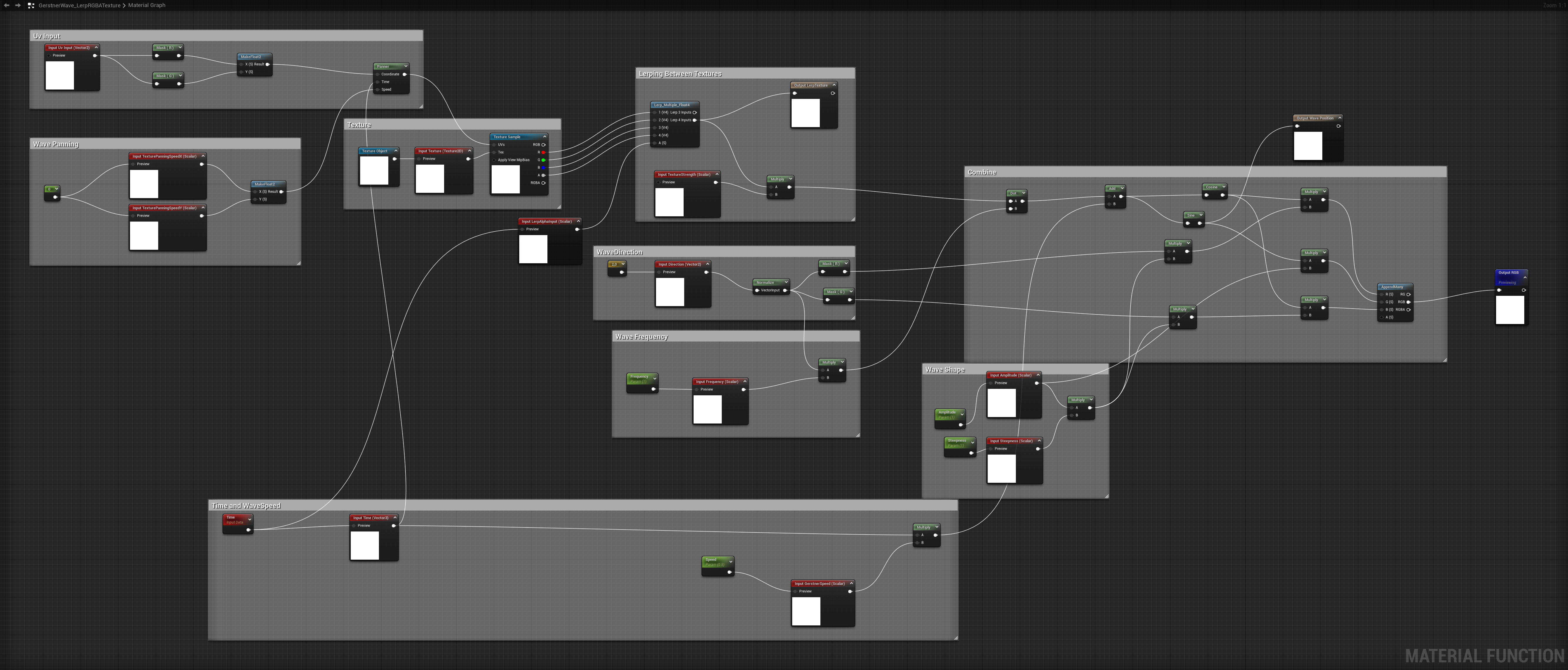Click the Texture Sample RGBA output pin

pyautogui.click(x=544, y=183)
